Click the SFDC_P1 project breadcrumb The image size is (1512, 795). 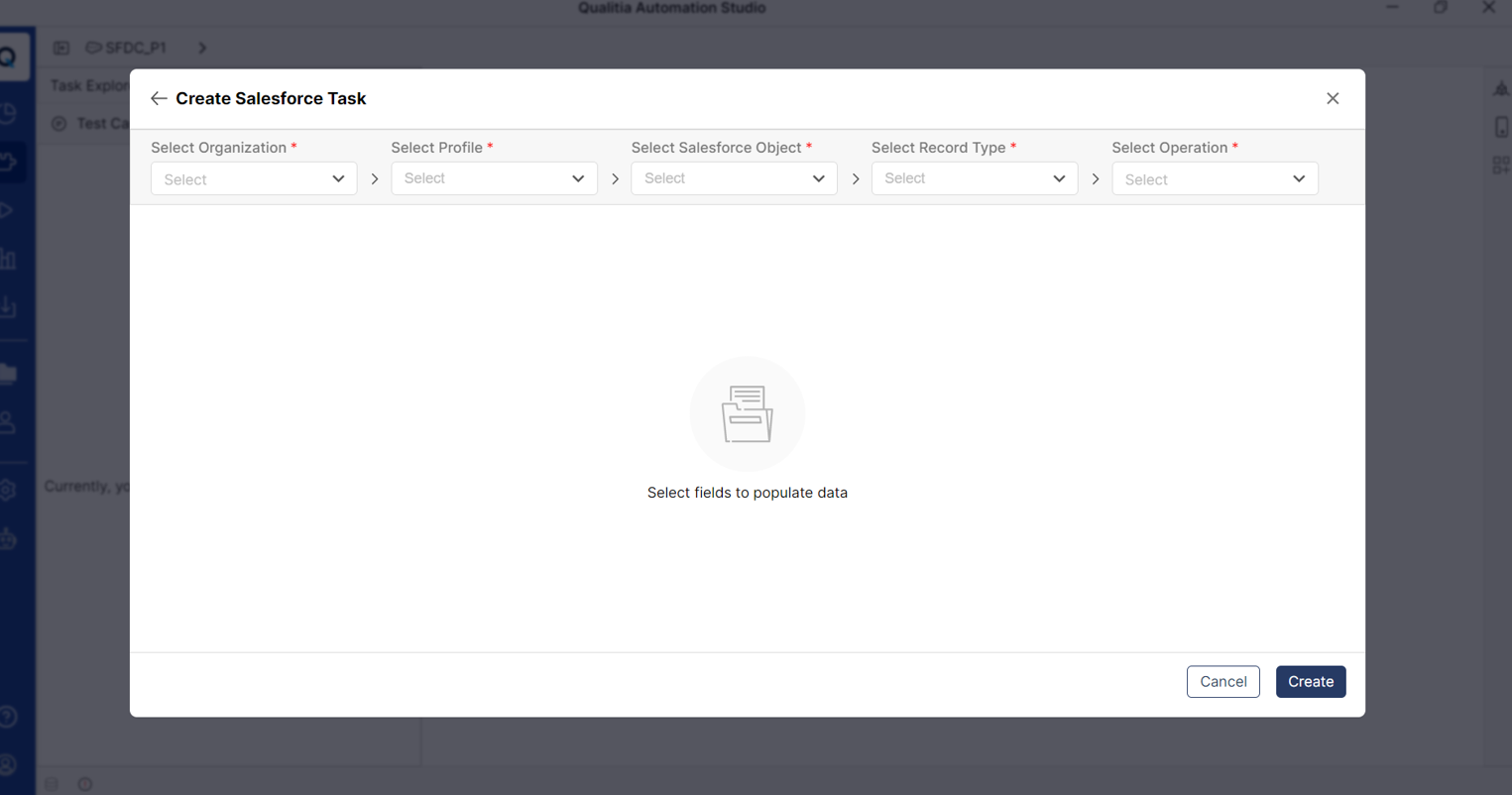pos(126,48)
